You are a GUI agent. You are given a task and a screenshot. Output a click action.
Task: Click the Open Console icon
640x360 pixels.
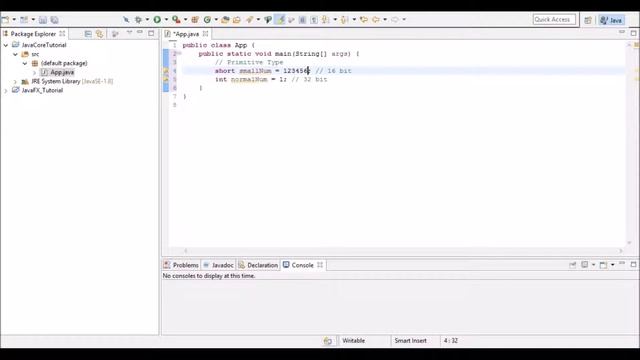[x=603, y=265]
